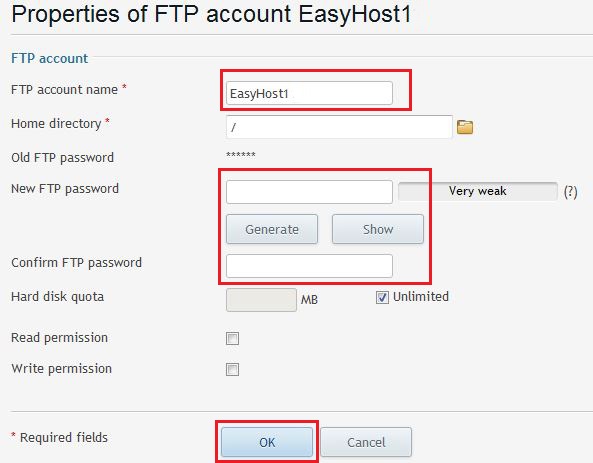593x463 pixels.
Task: Enable the Read permission checkbox
Action: point(232,338)
